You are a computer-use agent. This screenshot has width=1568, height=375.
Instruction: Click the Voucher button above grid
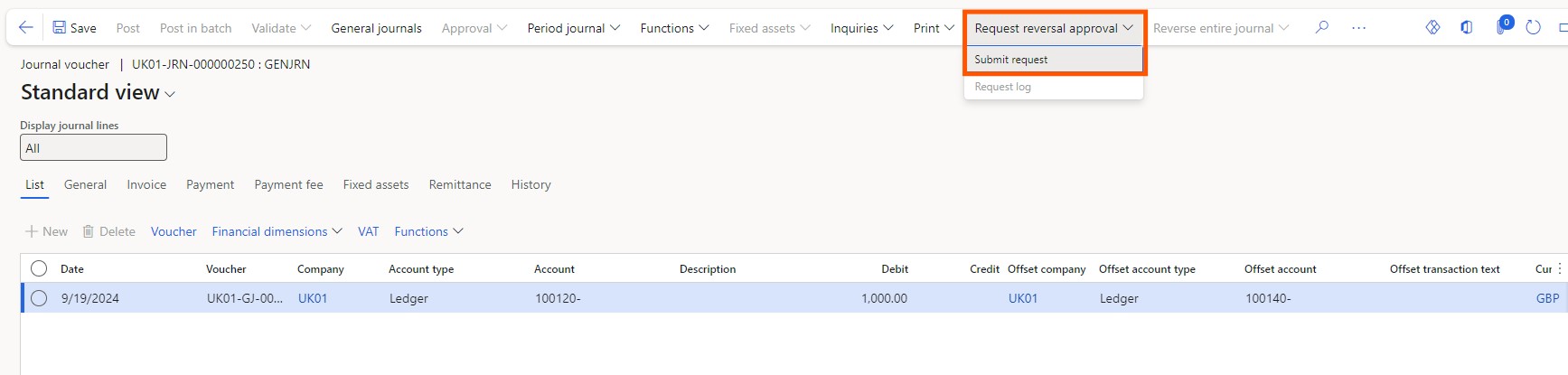point(174,231)
